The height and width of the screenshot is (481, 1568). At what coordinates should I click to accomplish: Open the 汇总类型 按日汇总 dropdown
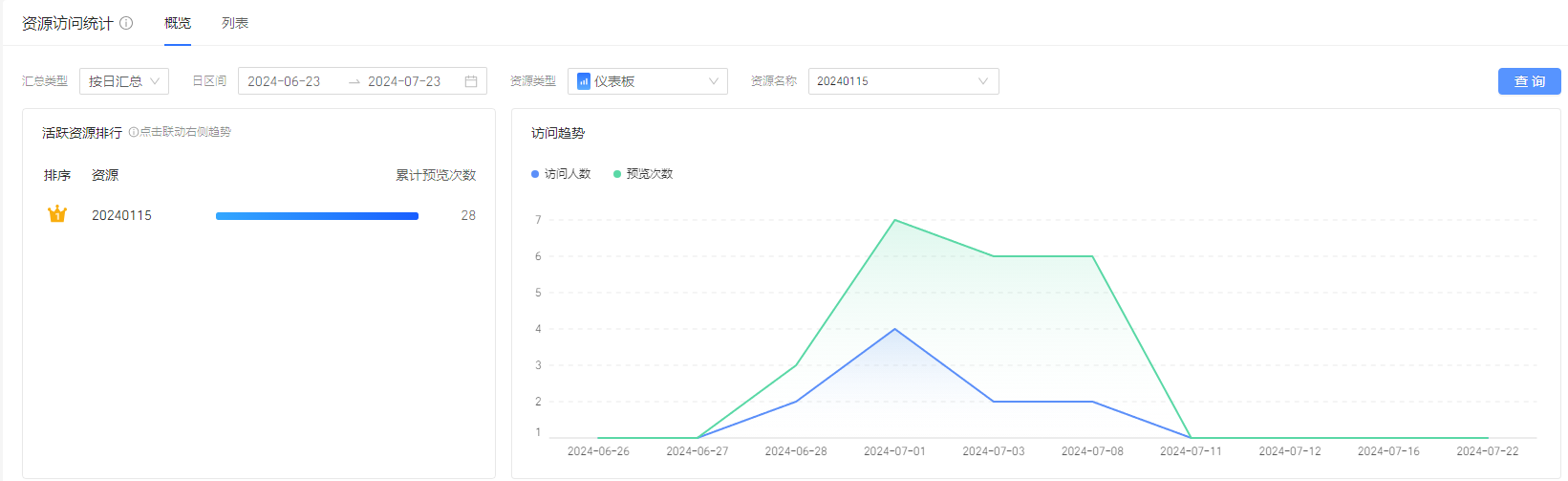(x=124, y=81)
